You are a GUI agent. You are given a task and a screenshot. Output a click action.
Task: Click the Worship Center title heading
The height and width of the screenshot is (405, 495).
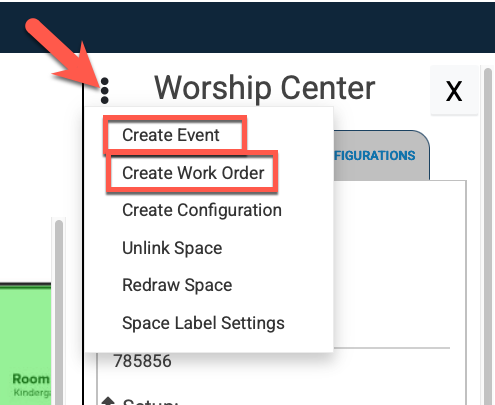[x=265, y=88]
